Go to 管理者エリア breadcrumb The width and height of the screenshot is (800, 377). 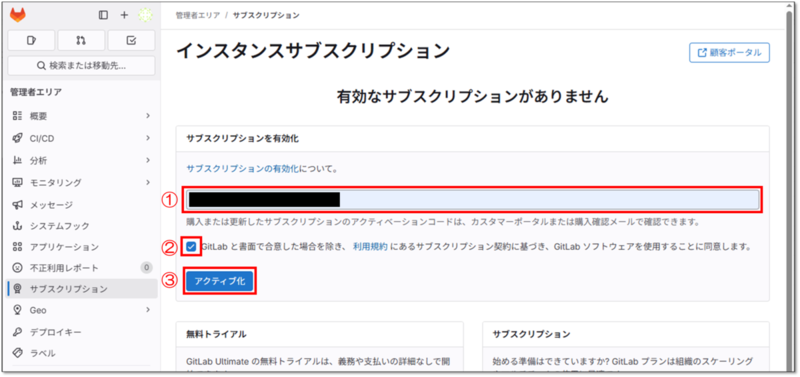197,15
